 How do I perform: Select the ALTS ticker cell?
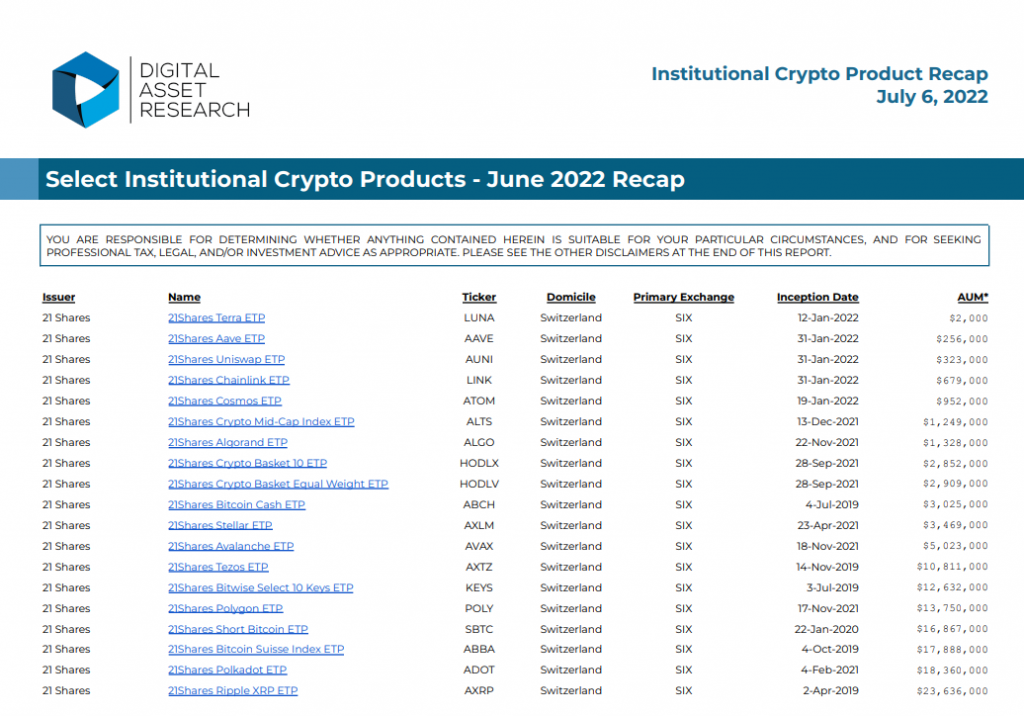pyautogui.click(x=479, y=422)
